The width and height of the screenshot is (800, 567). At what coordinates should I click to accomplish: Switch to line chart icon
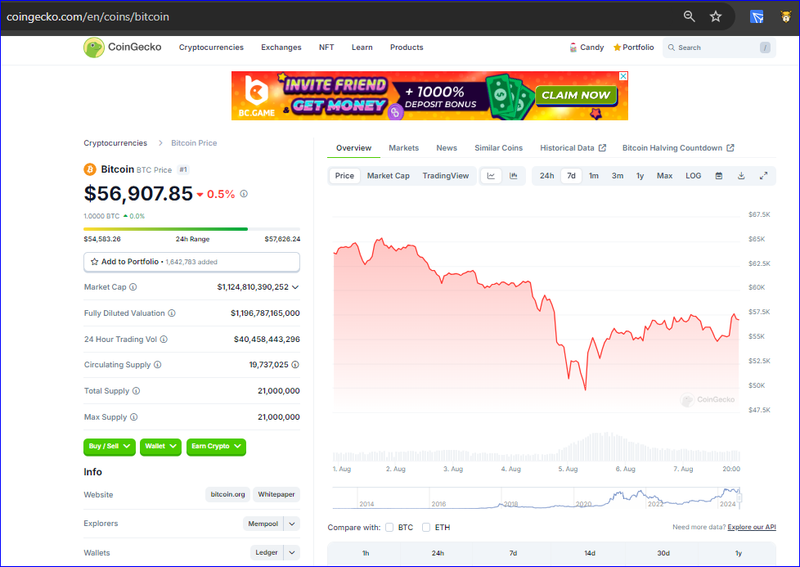tap(491, 176)
